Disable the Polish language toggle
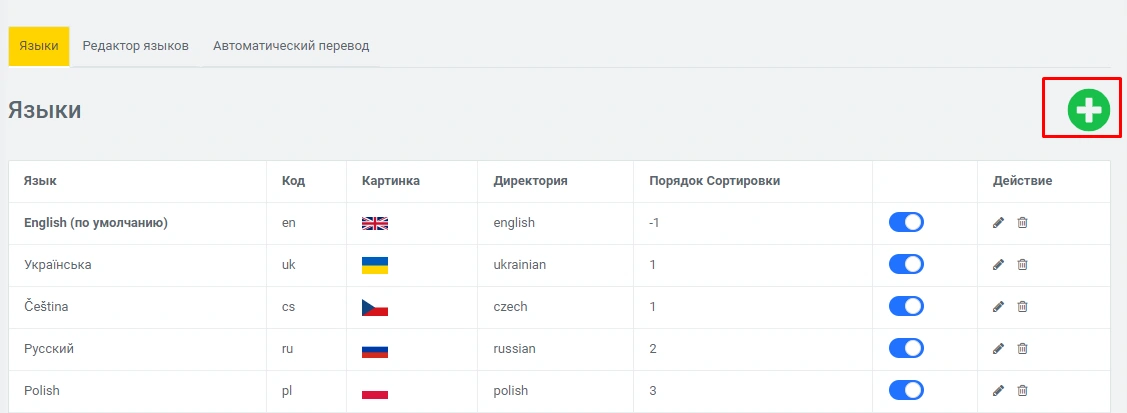 (906, 391)
